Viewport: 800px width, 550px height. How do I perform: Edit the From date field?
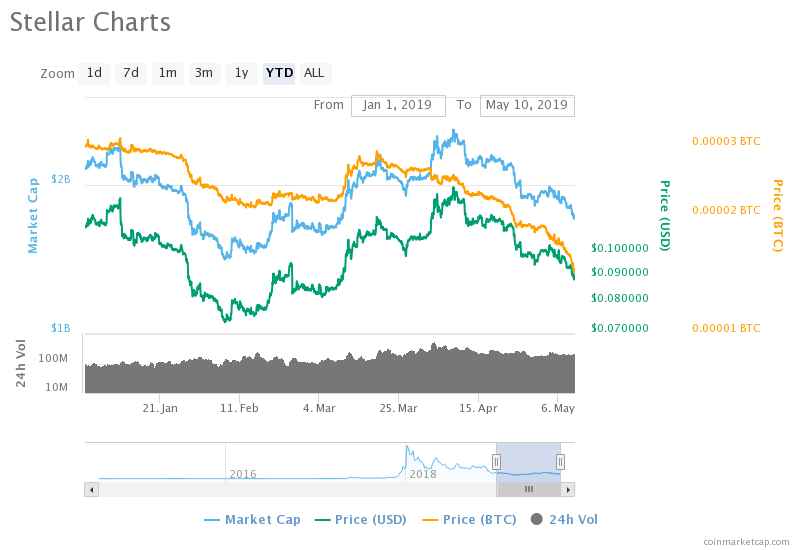coord(398,105)
